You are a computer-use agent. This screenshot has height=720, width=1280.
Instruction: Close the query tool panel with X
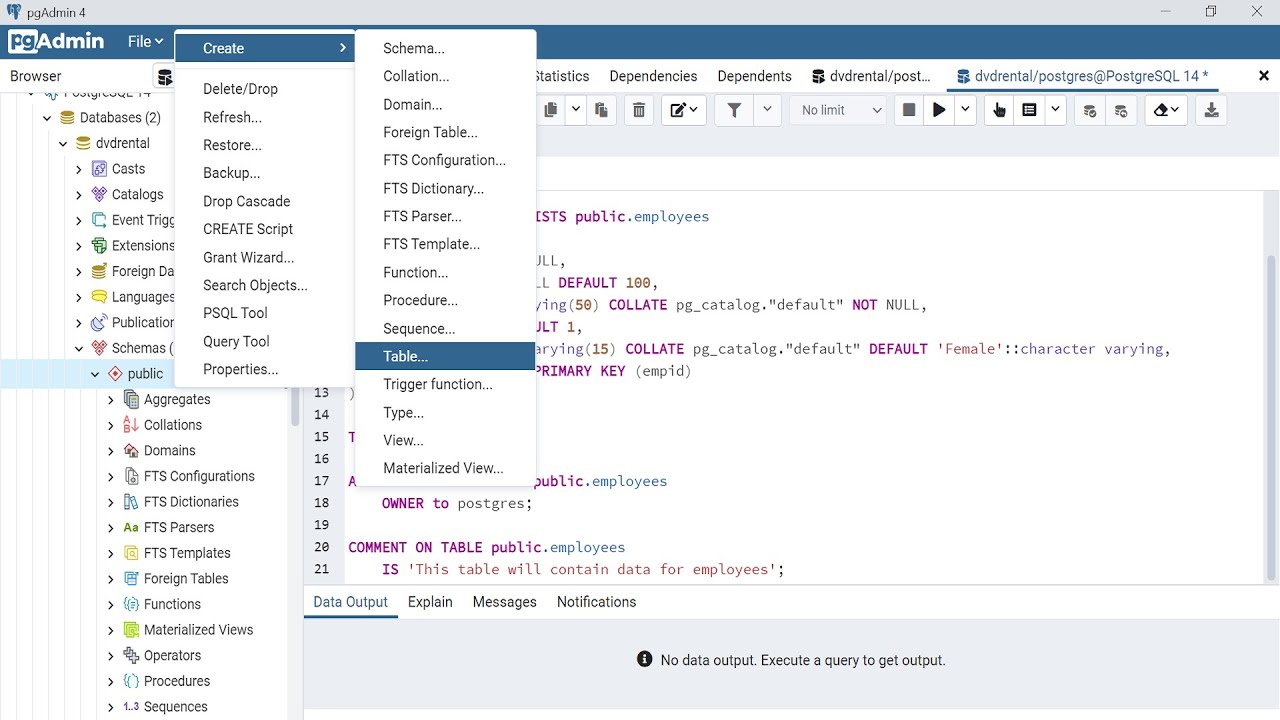[x=1262, y=76]
